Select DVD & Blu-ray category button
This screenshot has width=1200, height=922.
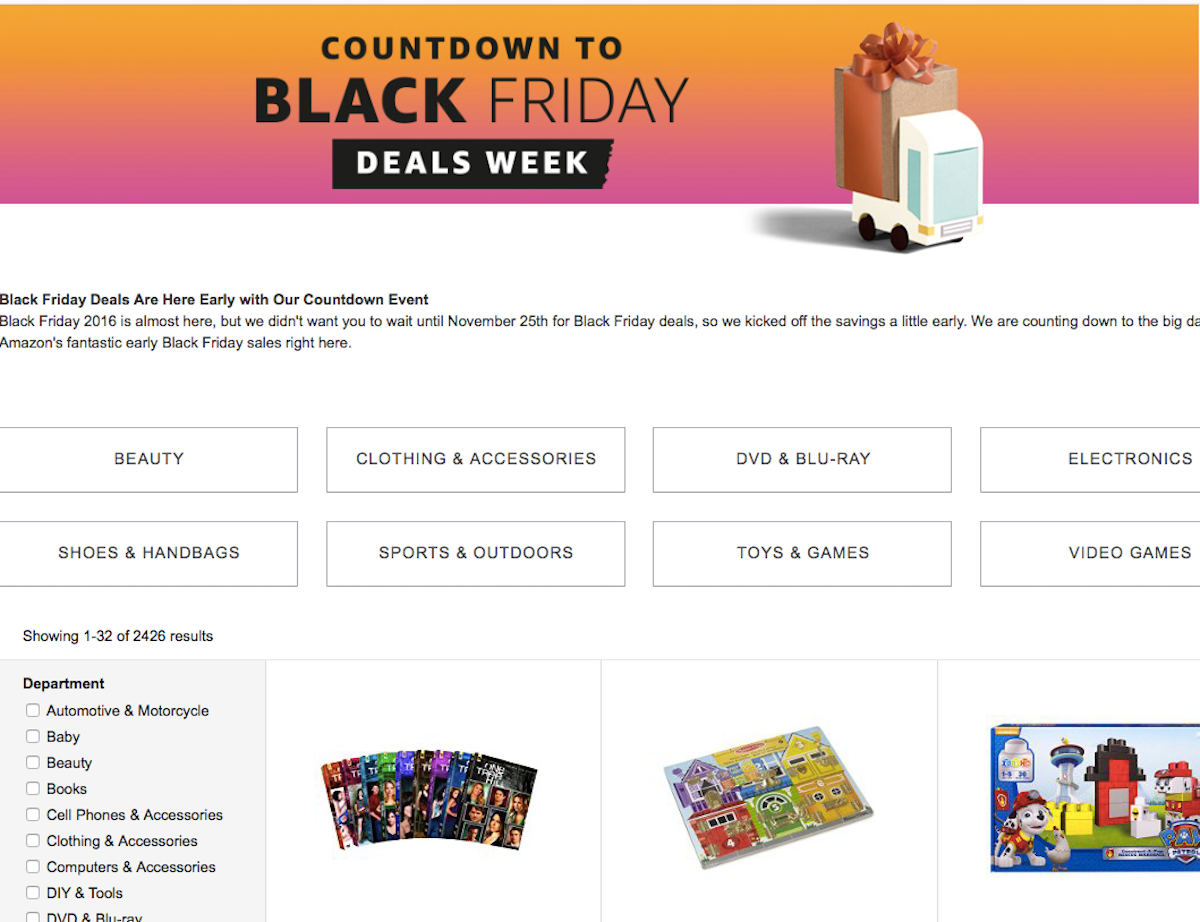pyautogui.click(x=802, y=459)
